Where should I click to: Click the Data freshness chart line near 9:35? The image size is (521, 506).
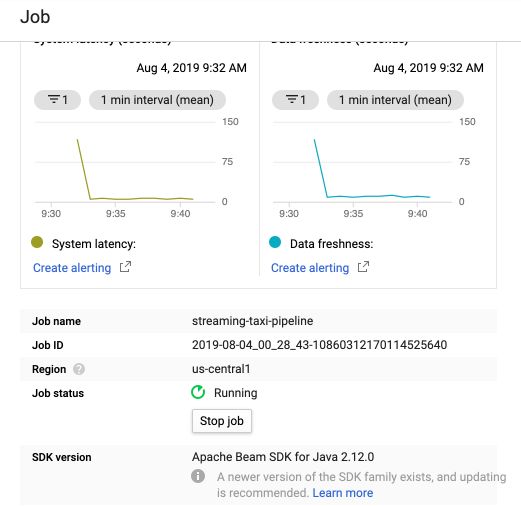[353, 197]
